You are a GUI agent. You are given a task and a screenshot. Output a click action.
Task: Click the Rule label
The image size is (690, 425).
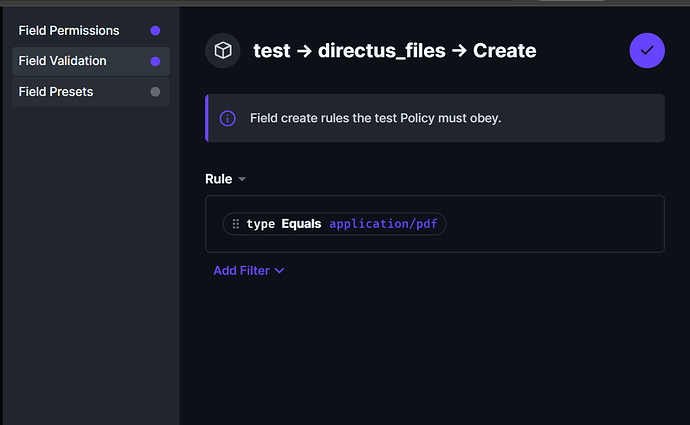[x=218, y=179]
